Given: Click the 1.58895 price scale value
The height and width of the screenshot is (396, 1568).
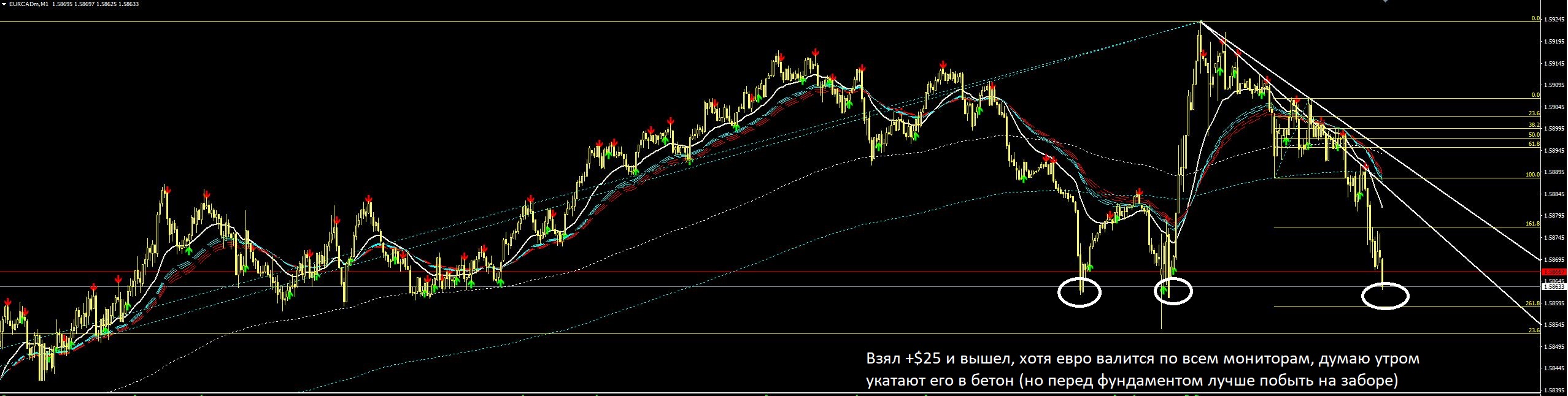Looking at the screenshot, I should (1554, 172).
